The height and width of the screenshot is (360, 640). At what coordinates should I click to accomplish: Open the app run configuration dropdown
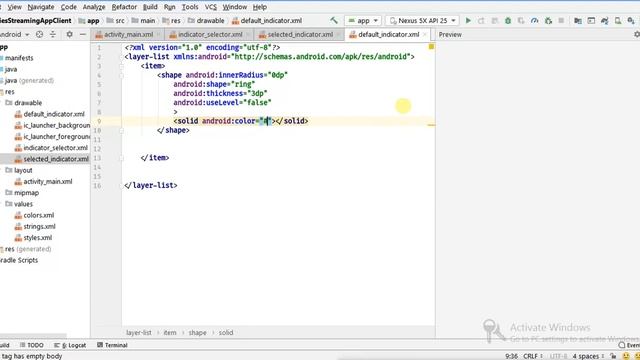coord(363,20)
